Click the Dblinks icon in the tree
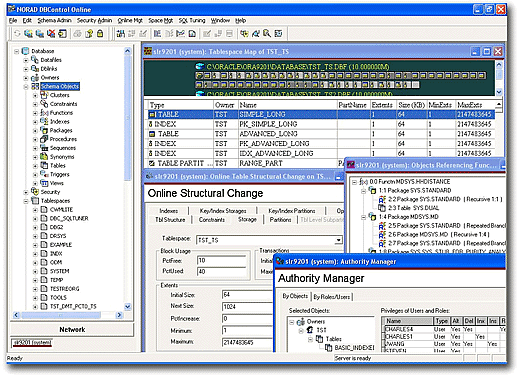 click(35, 68)
